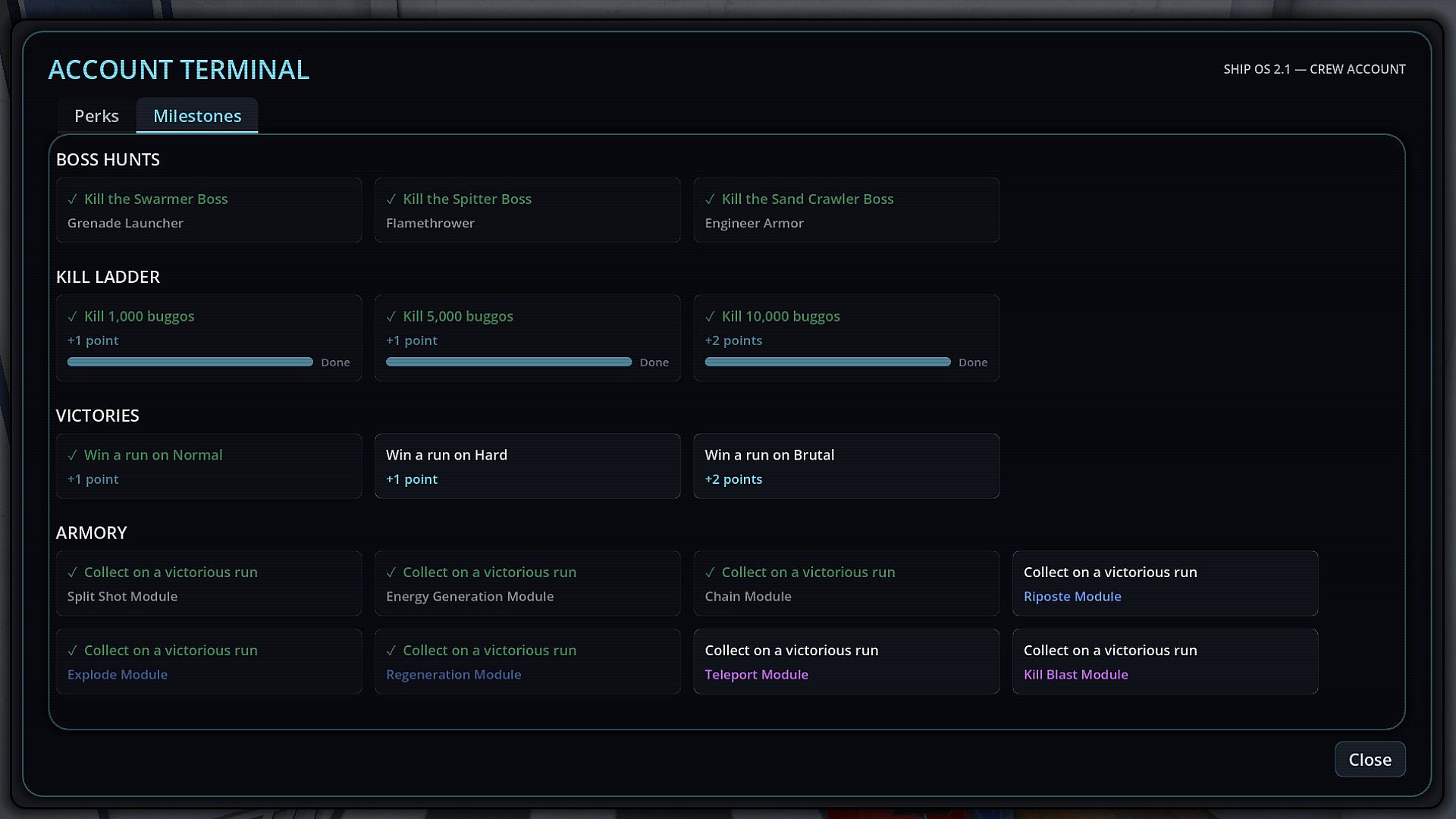Click Done label on Kill 5,000 buggos

point(654,362)
